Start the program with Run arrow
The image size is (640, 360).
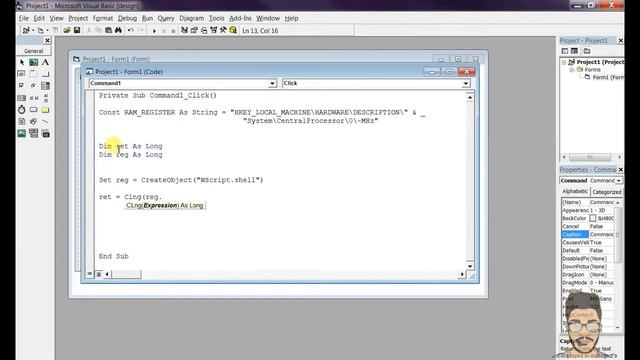point(154,31)
